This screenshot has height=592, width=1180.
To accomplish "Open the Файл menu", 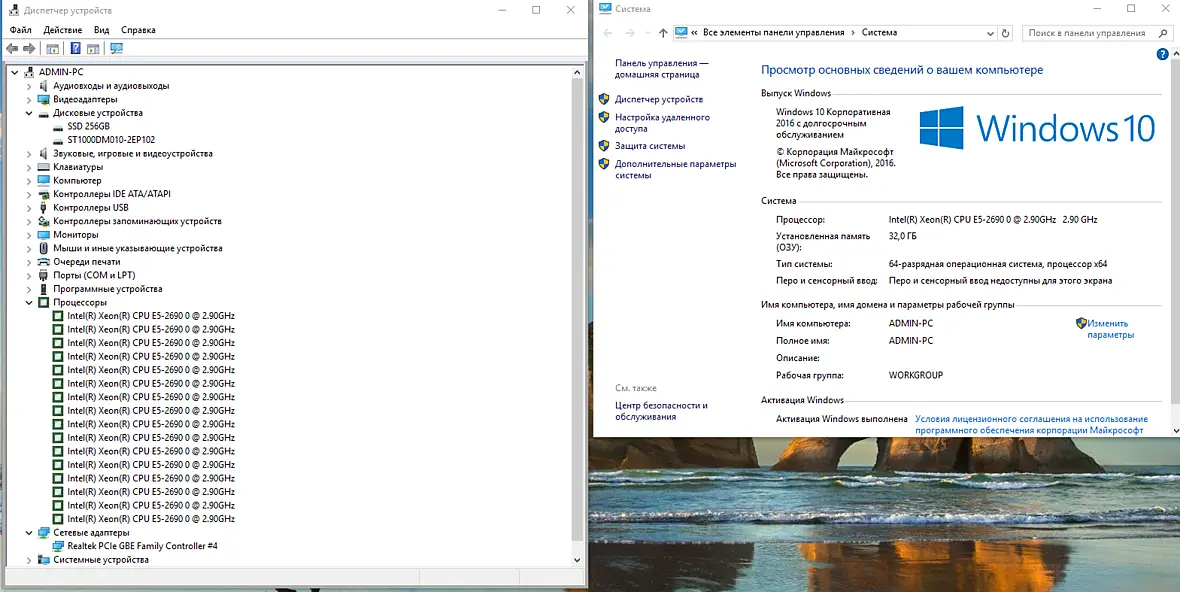I will (21, 30).
